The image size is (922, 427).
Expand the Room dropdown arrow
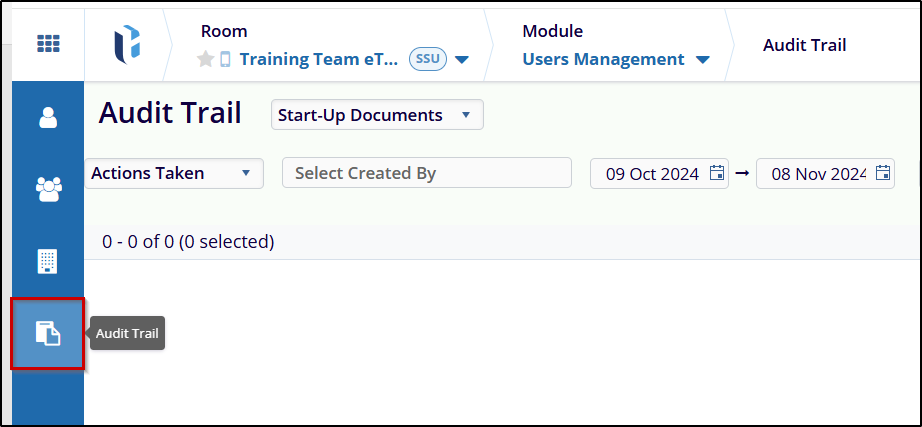(462, 59)
